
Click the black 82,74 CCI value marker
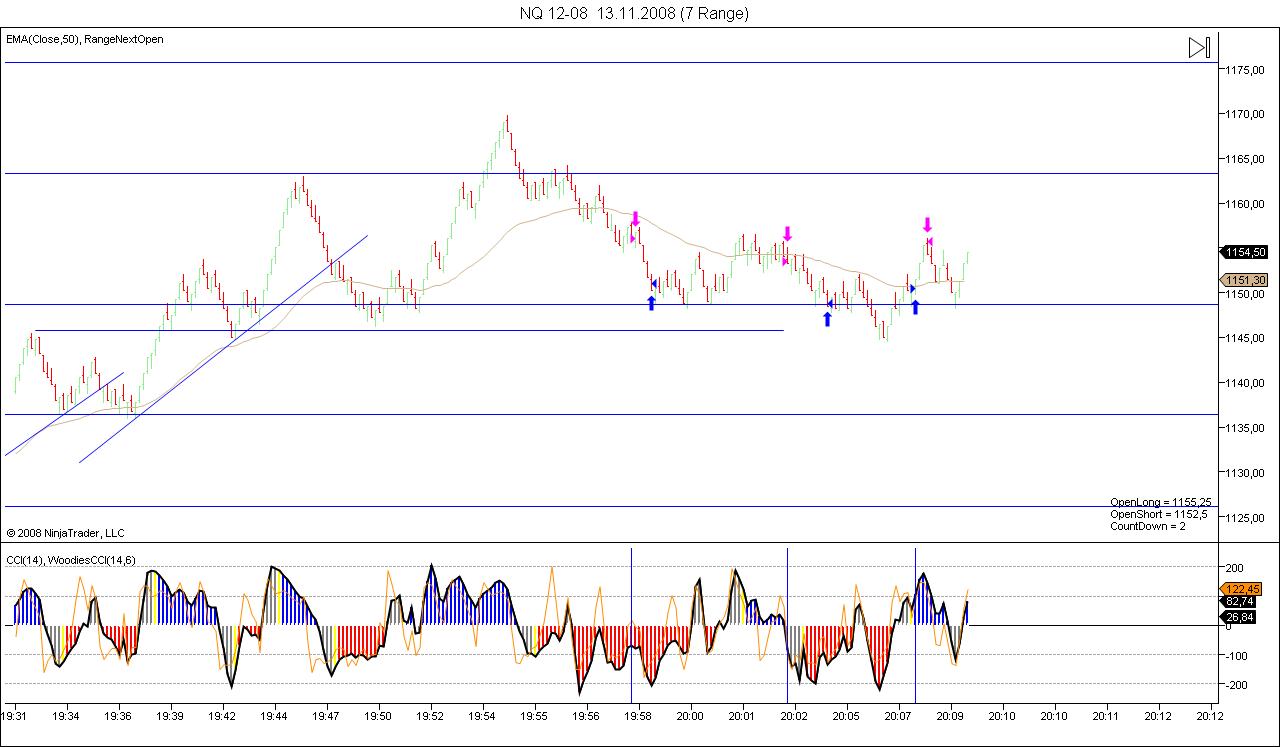pyautogui.click(x=1240, y=601)
